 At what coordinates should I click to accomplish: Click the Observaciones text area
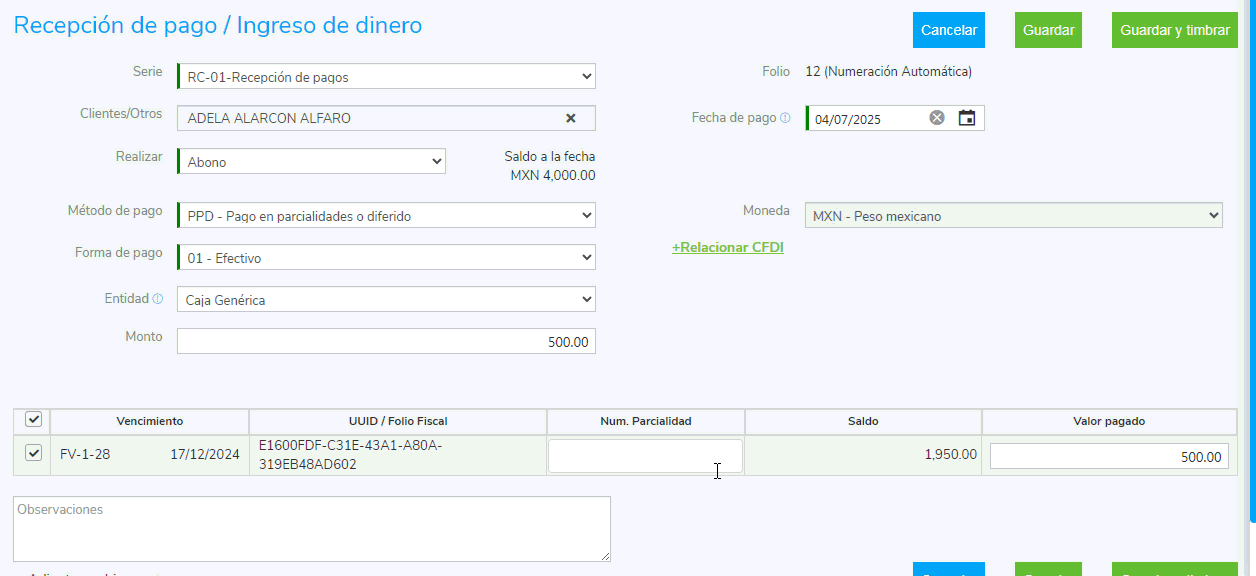click(311, 529)
